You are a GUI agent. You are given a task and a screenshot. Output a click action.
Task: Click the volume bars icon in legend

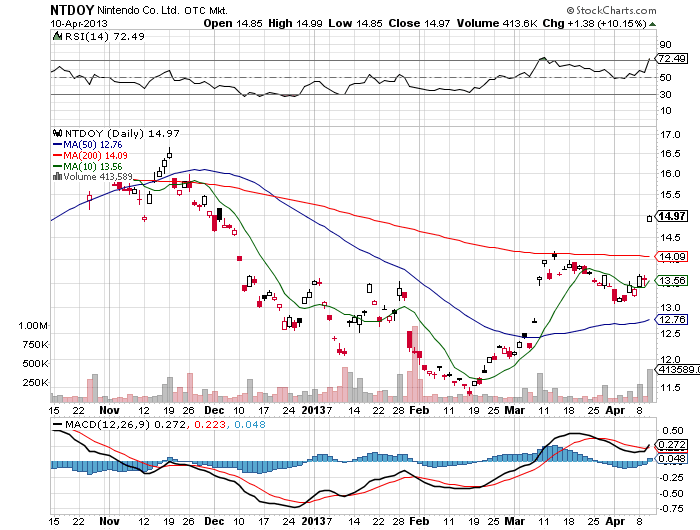tap(57, 176)
